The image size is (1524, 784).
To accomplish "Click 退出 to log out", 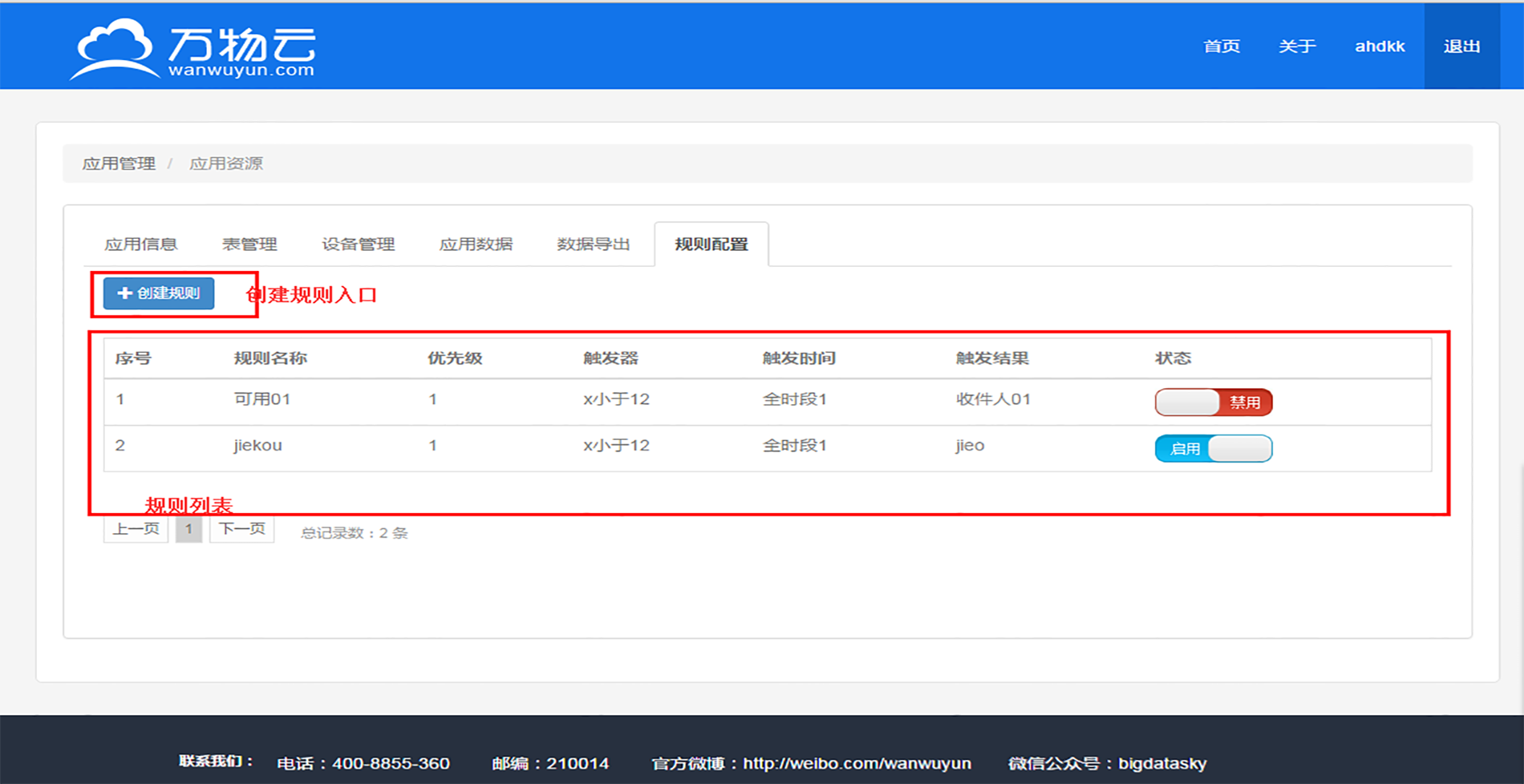I will coord(1461,46).
